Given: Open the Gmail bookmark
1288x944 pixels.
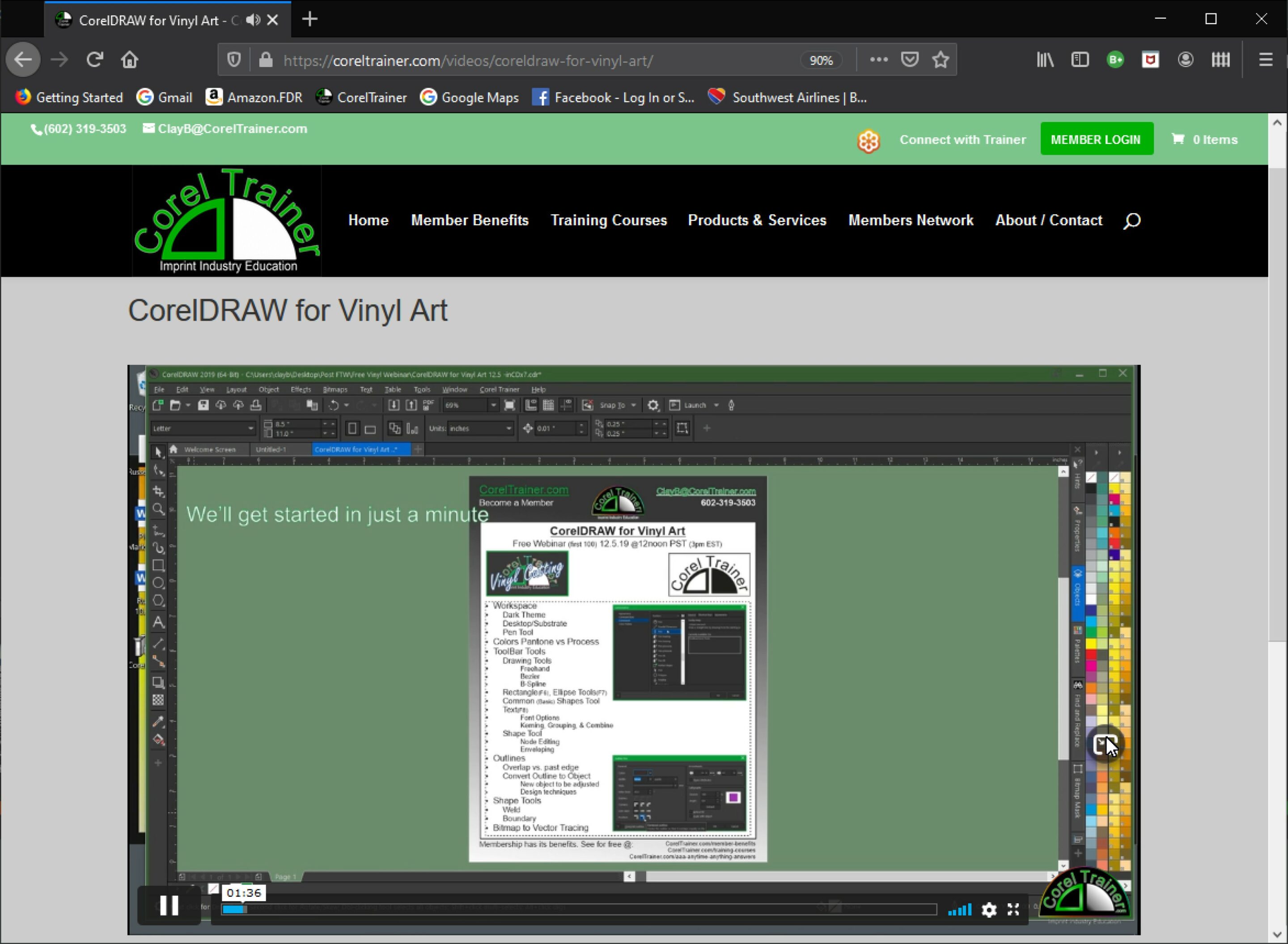Looking at the screenshot, I should (x=165, y=97).
